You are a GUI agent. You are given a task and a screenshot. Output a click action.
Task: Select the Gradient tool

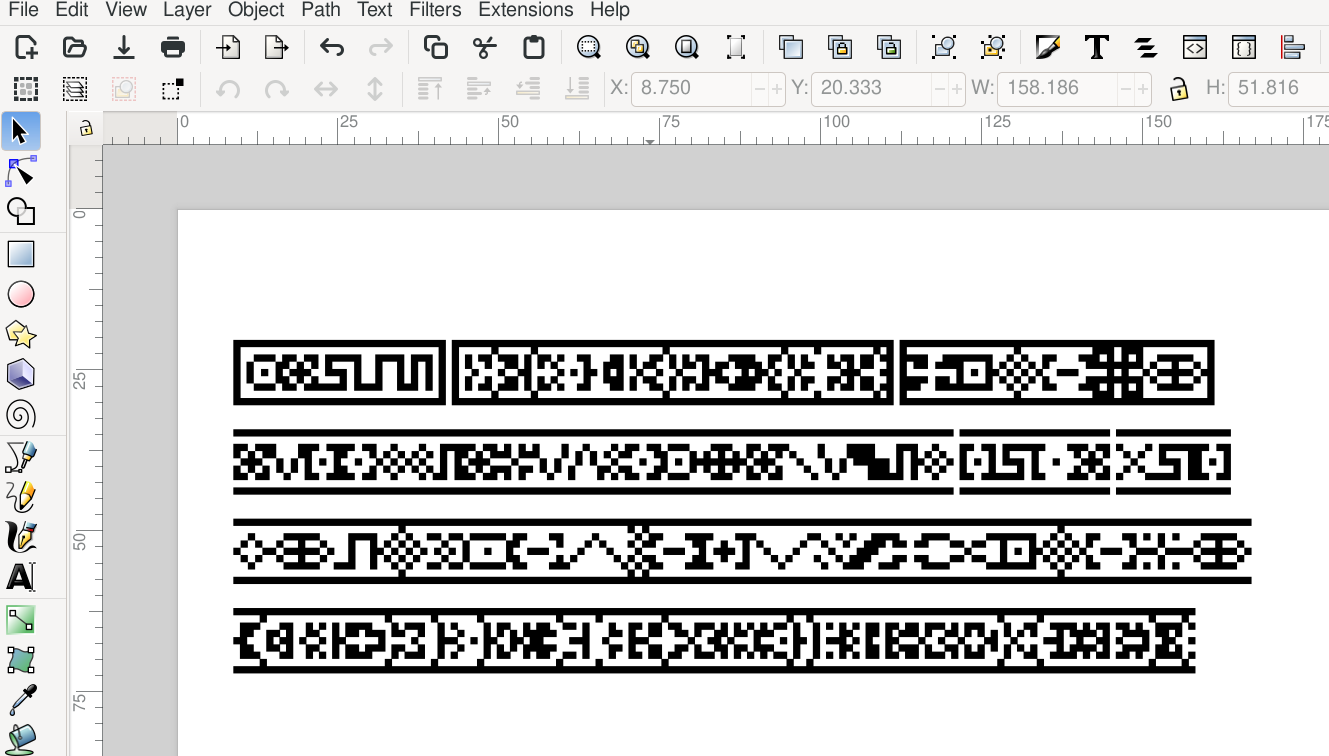point(21,620)
